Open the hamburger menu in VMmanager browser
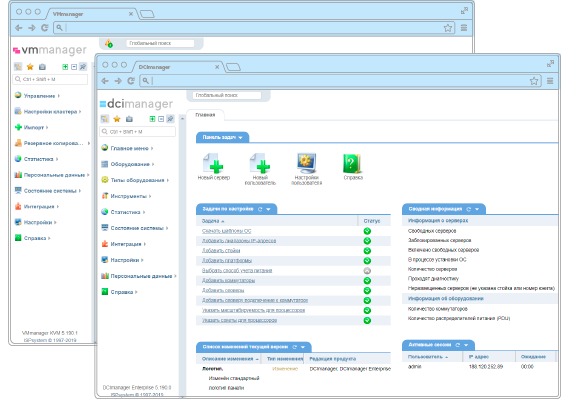 [x=464, y=28]
